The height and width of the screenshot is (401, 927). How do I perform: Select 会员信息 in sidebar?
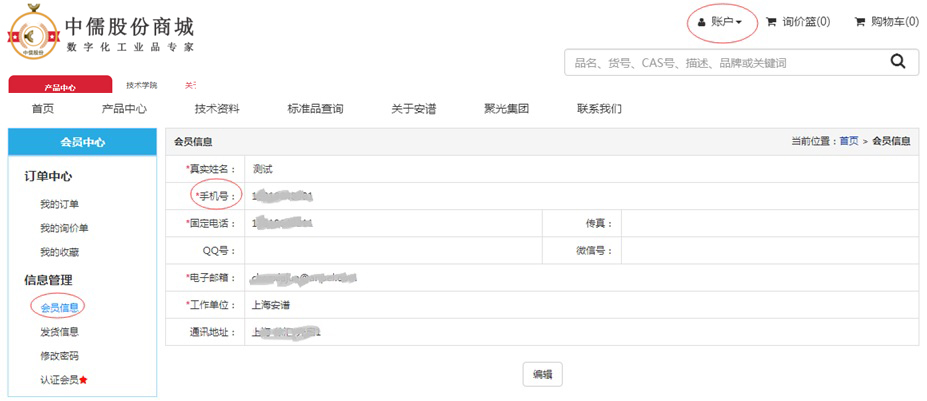click(59, 307)
